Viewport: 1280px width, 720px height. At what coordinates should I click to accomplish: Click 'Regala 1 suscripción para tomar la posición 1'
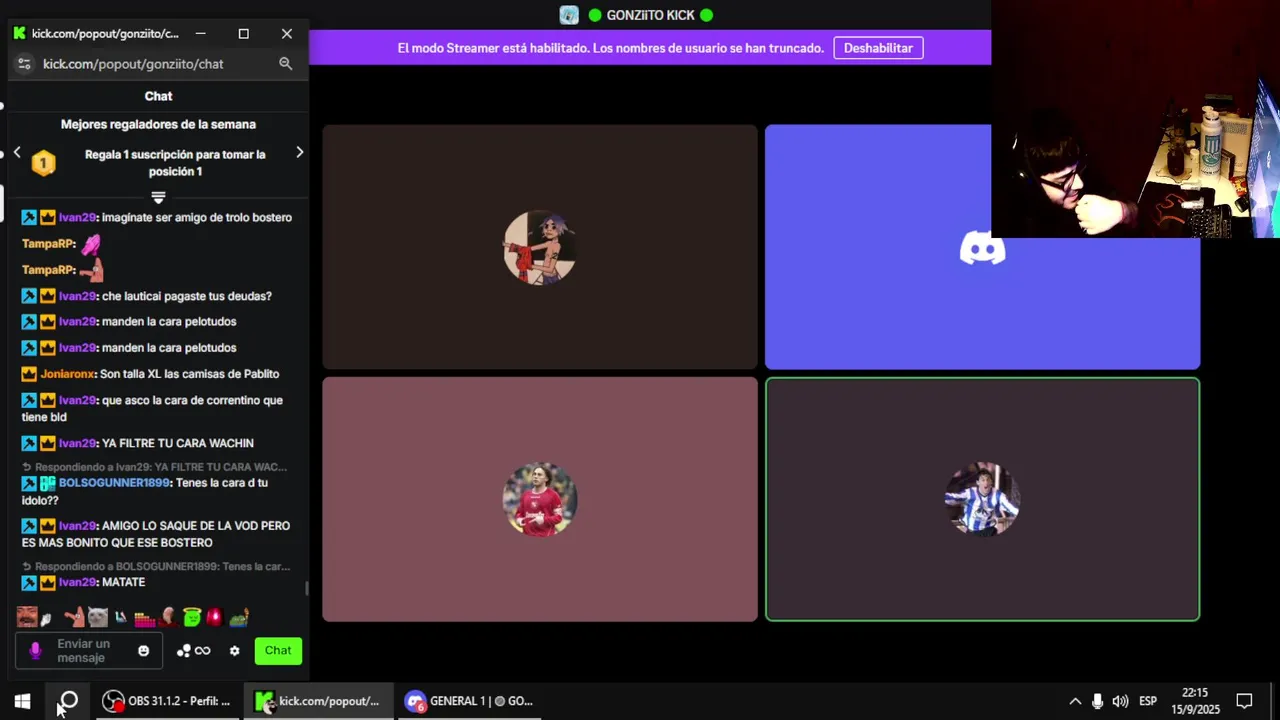pos(175,163)
